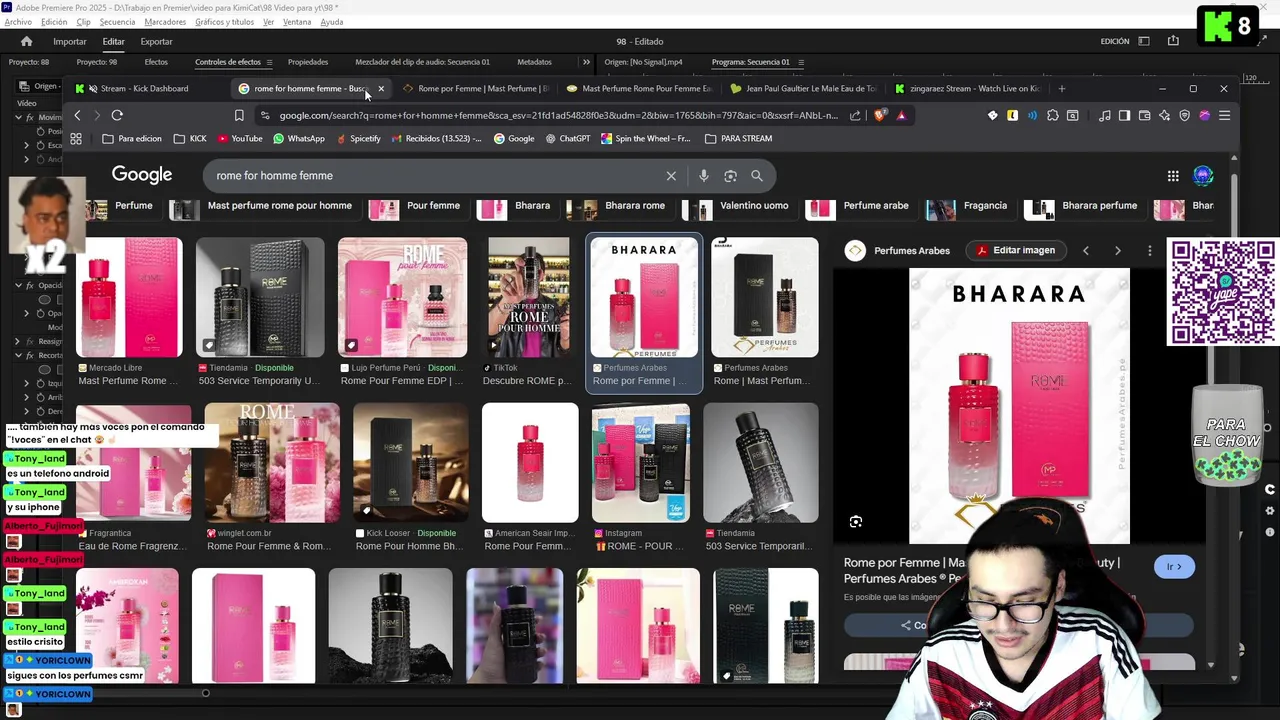Image resolution: width=1280 pixels, height=720 pixels.
Task: Open Premiere quick export share icon
Action: coord(1173,41)
